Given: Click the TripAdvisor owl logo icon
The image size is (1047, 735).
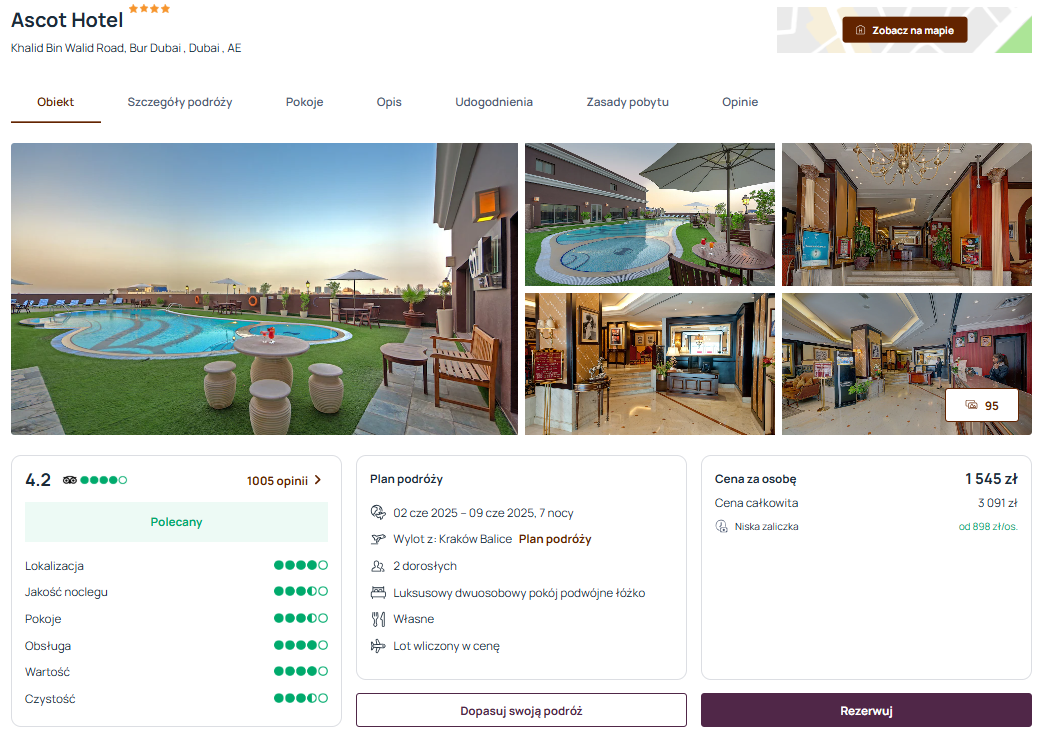Looking at the screenshot, I should point(69,480).
